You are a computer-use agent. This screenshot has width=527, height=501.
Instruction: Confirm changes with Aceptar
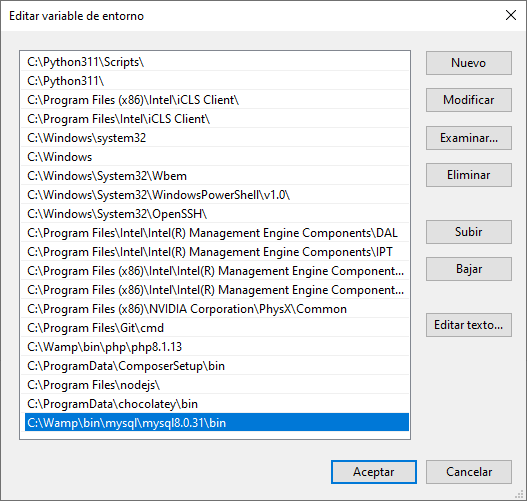(374, 472)
